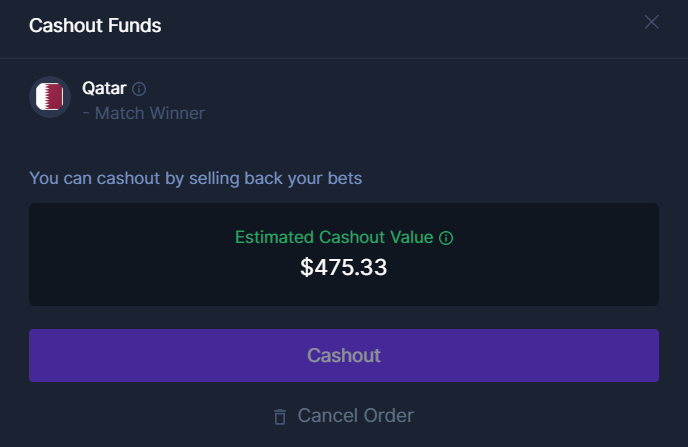
Task: Open the info tooltip beside Qatar
Action: click(139, 89)
